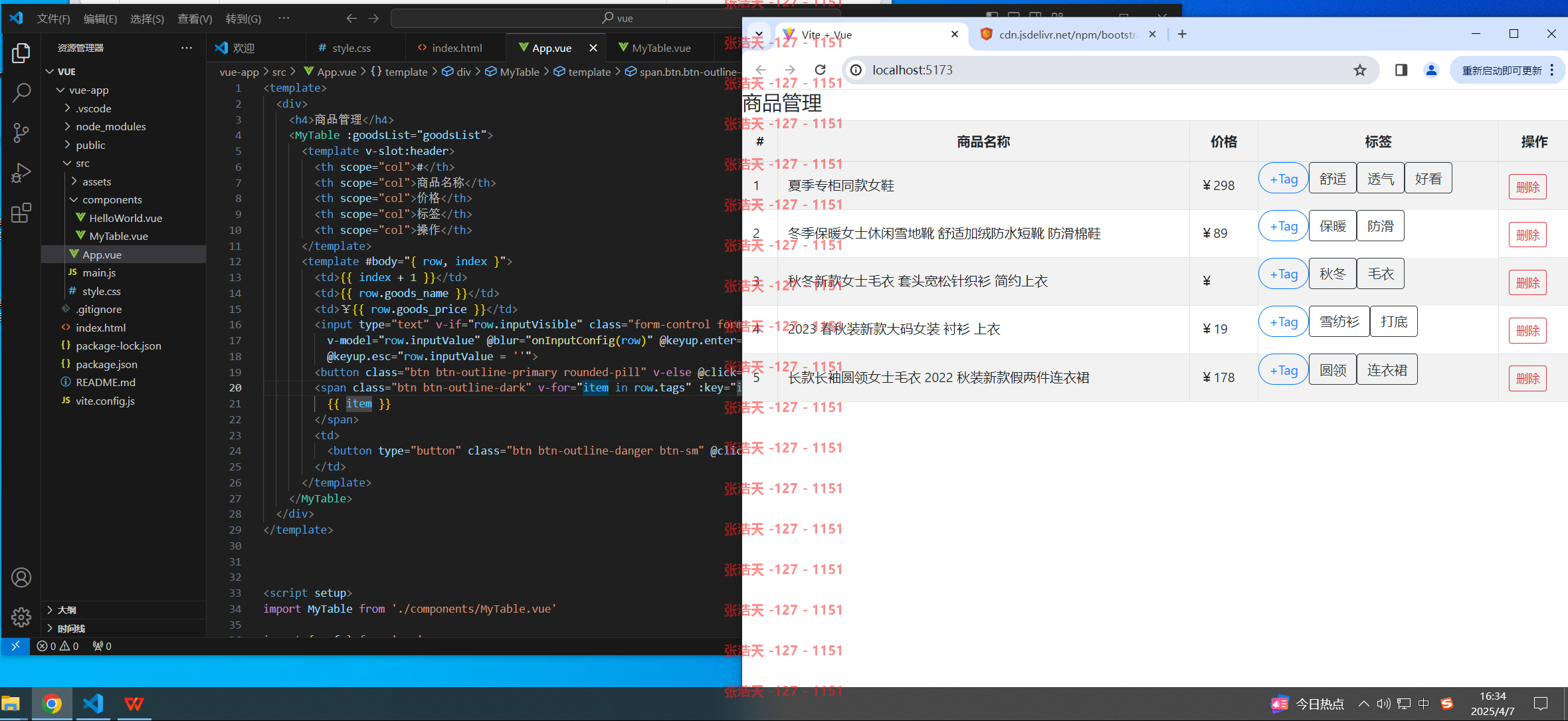This screenshot has width=1568, height=721.
Task: Go back in VS Code navigation history
Action: [x=352, y=19]
